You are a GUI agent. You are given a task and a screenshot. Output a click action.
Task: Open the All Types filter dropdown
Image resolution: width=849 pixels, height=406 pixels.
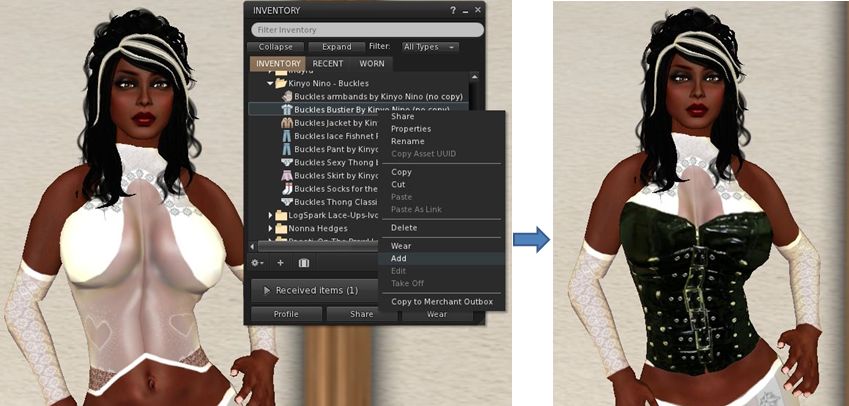(429, 47)
